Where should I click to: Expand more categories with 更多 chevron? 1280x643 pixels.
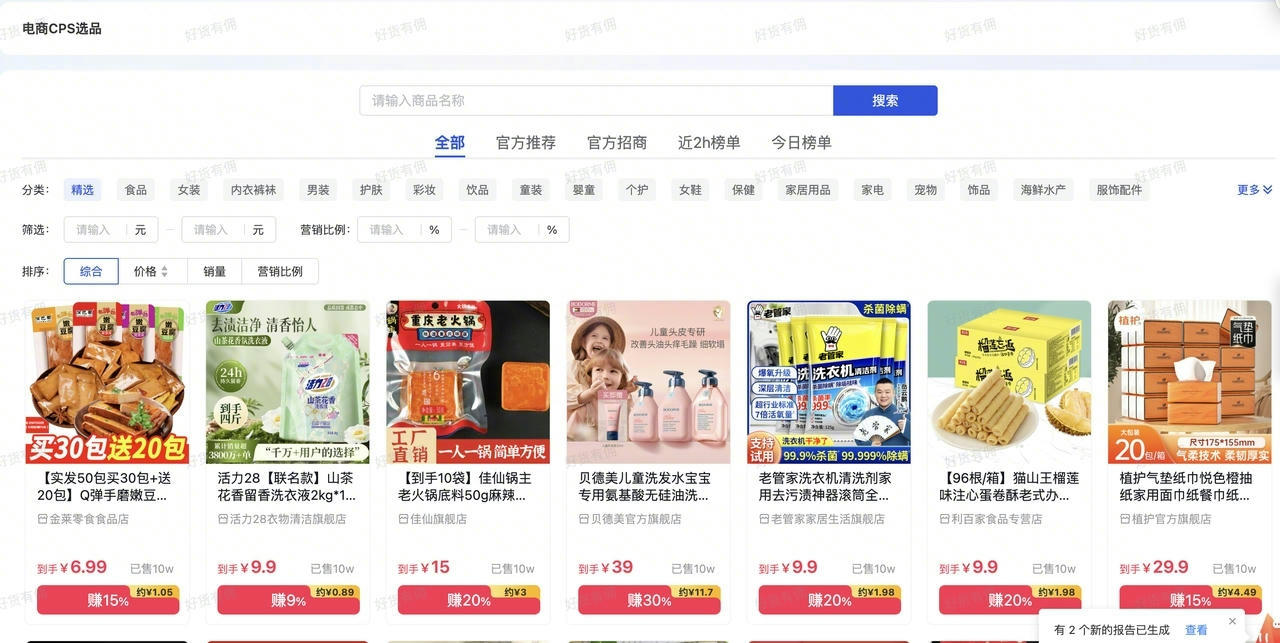pos(1254,190)
